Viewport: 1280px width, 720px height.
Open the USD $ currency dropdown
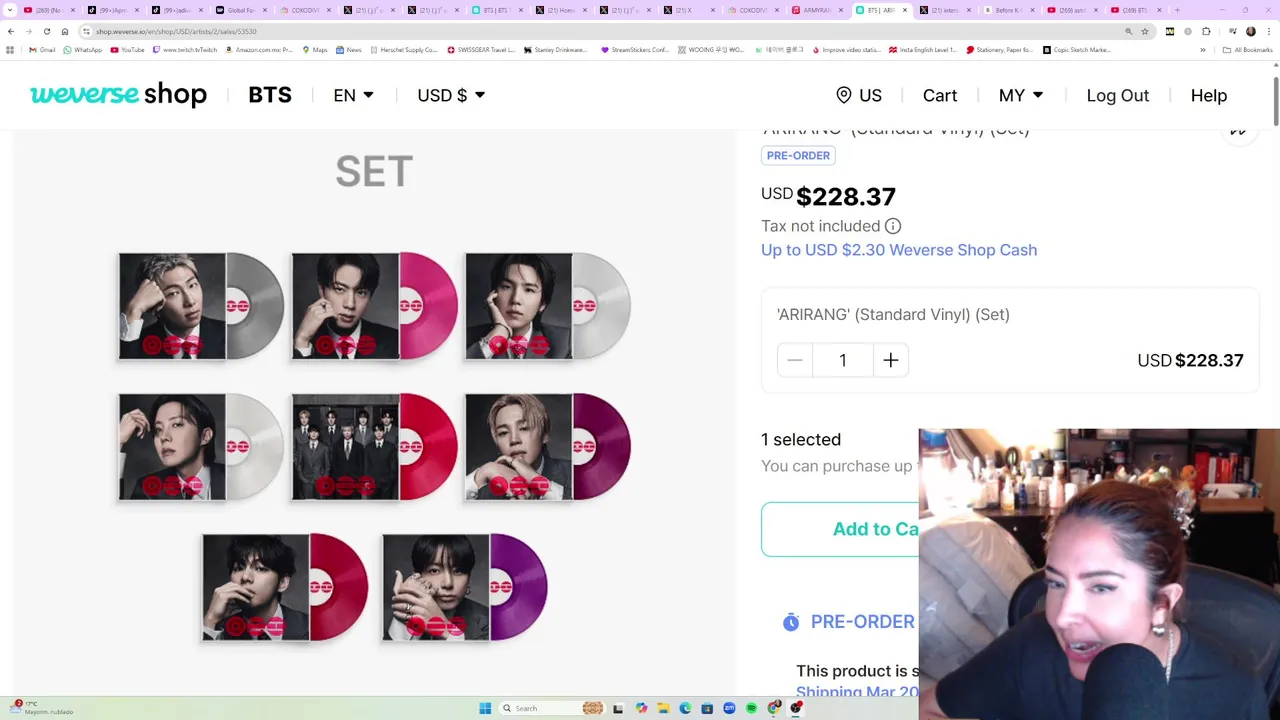pyautogui.click(x=451, y=95)
